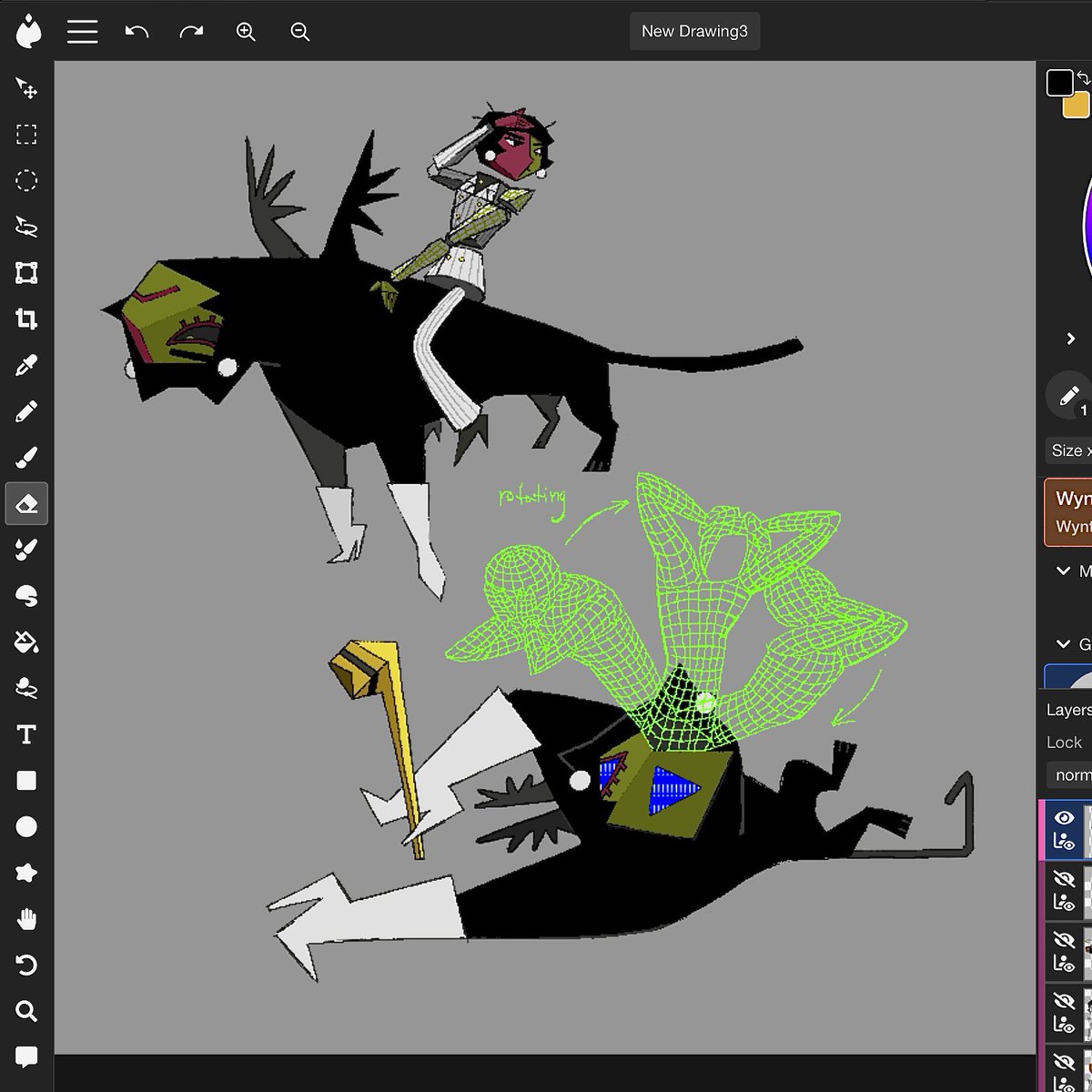The width and height of the screenshot is (1092, 1092).
Task: Toggle the reference icon on third layer
Action: click(x=1064, y=963)
